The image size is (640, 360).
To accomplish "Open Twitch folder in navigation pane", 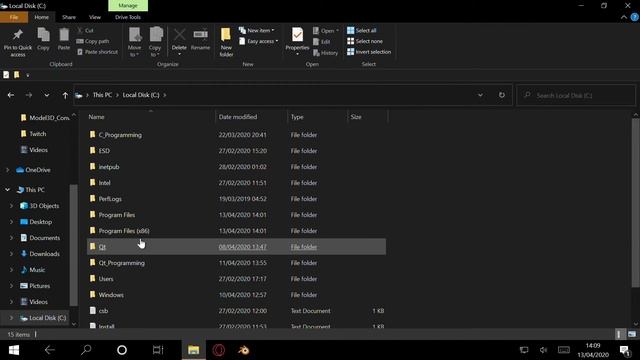I will coord(38,134).
